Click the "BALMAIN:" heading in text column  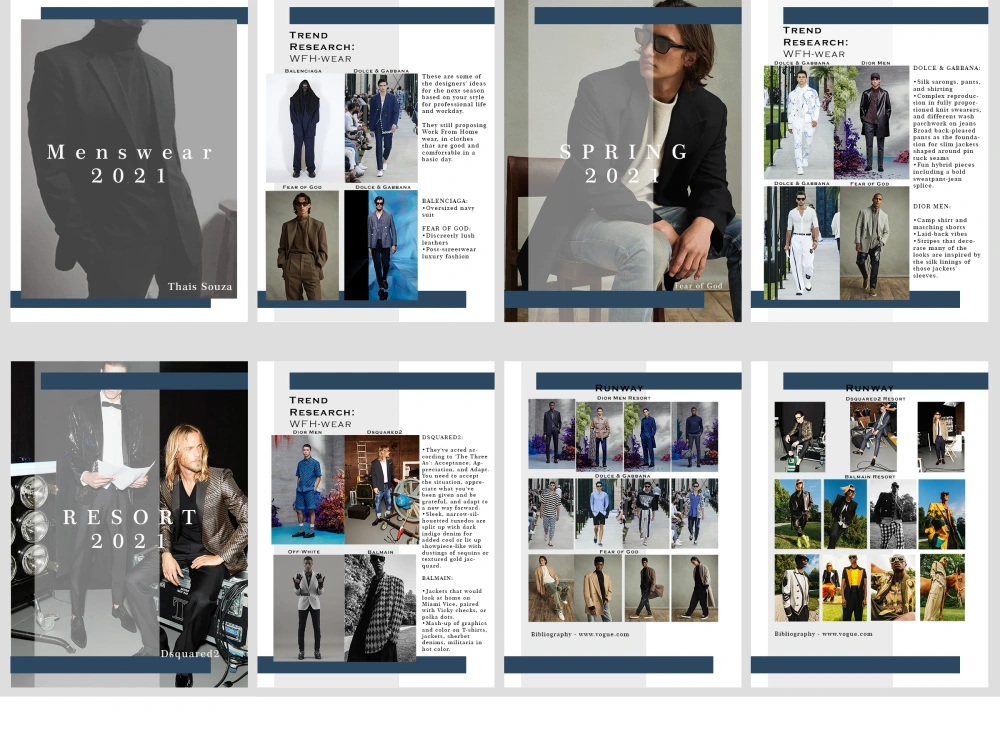(x=437, y=578)
